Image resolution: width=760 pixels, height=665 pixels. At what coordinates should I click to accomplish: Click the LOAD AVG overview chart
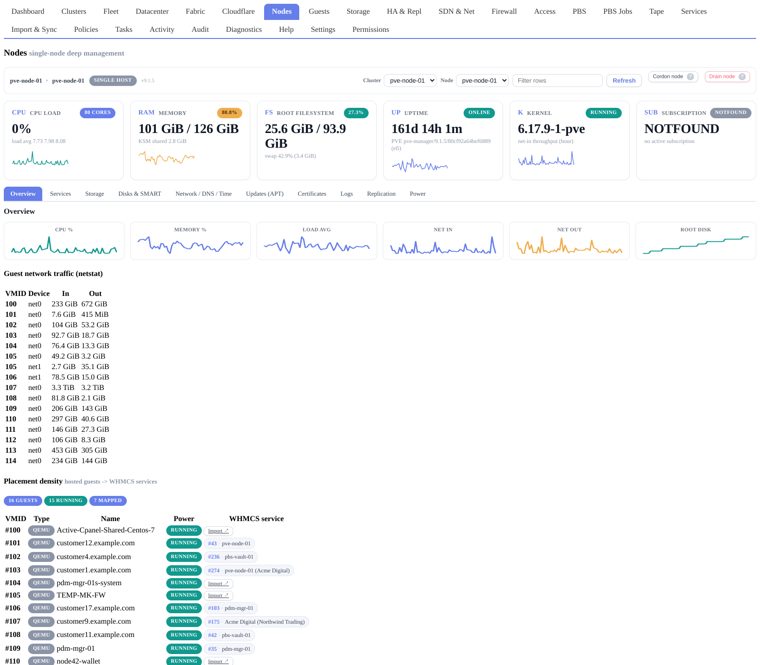pyautogui.click(x=317, y=241)
